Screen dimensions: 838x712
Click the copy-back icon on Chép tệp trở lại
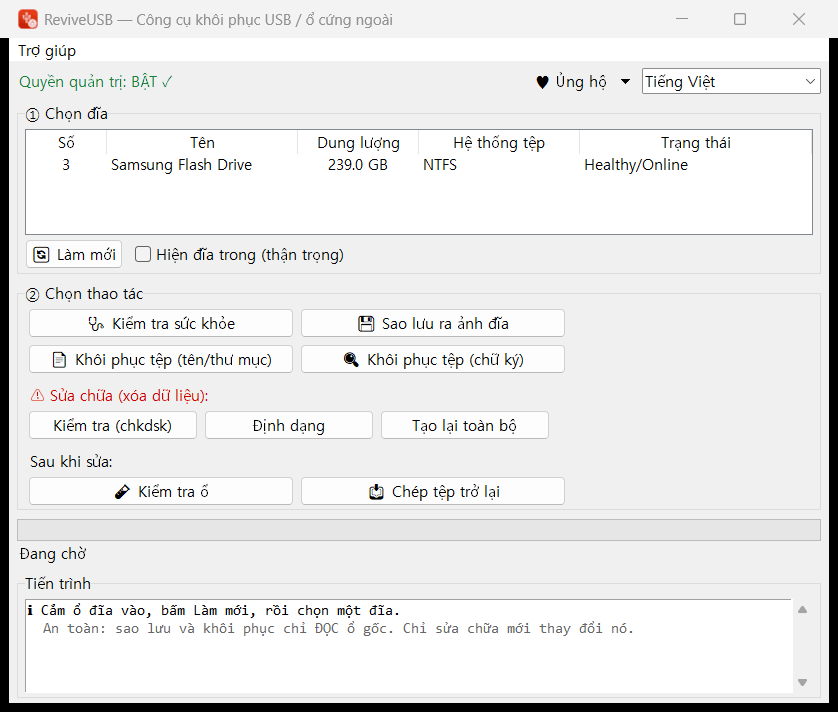click(376, 492)
